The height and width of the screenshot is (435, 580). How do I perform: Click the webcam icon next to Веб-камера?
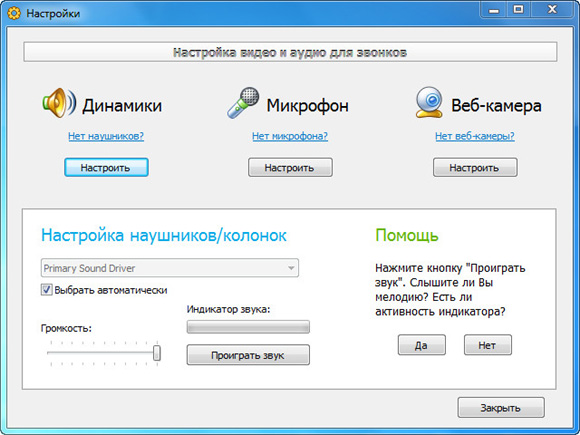(x=429, y=102)
